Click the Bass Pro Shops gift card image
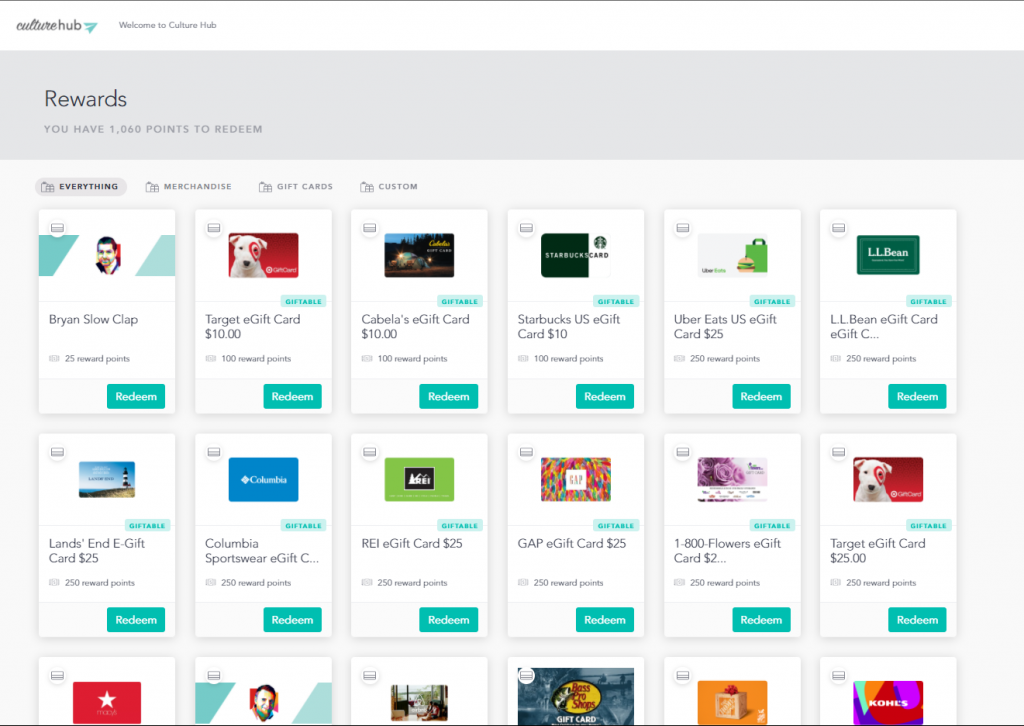The image size is (1024, 726). (x=575, y=696)
